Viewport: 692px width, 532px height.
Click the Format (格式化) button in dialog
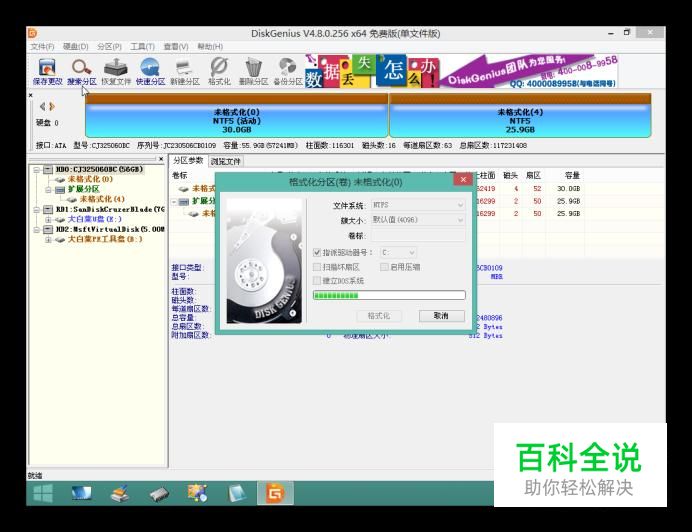coord(379,316)
